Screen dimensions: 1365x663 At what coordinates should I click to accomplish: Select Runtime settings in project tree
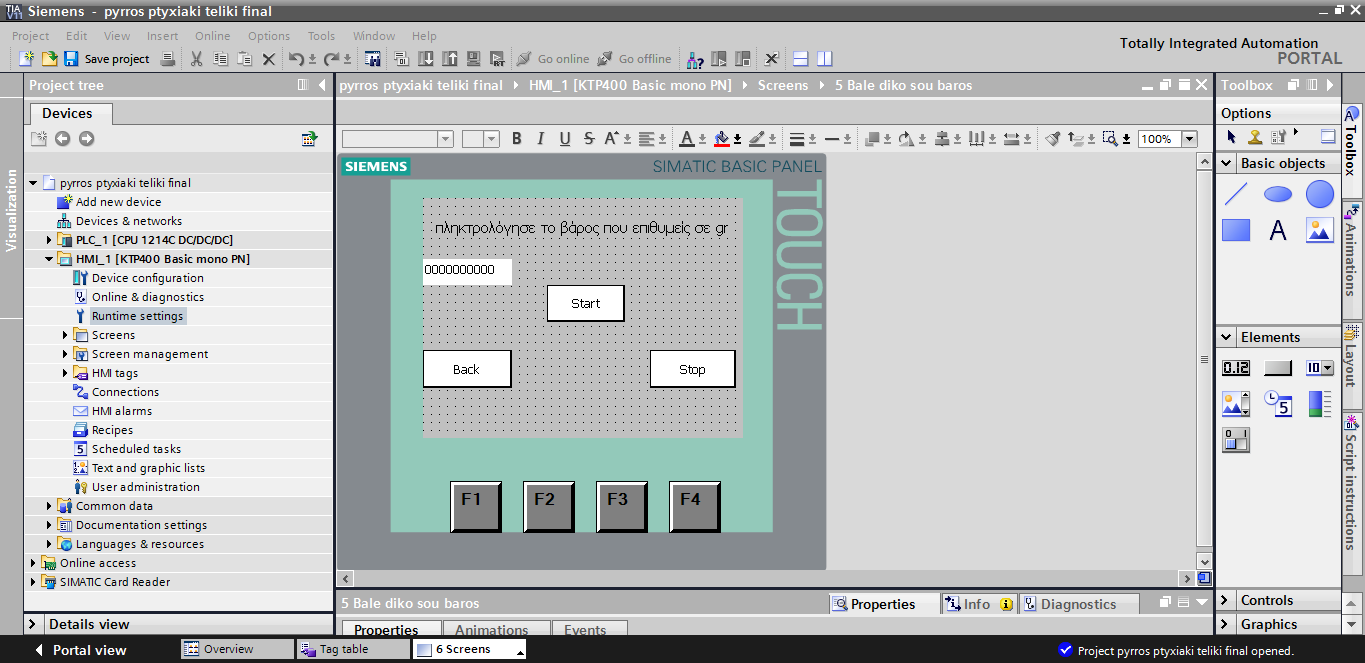point(137,316)
